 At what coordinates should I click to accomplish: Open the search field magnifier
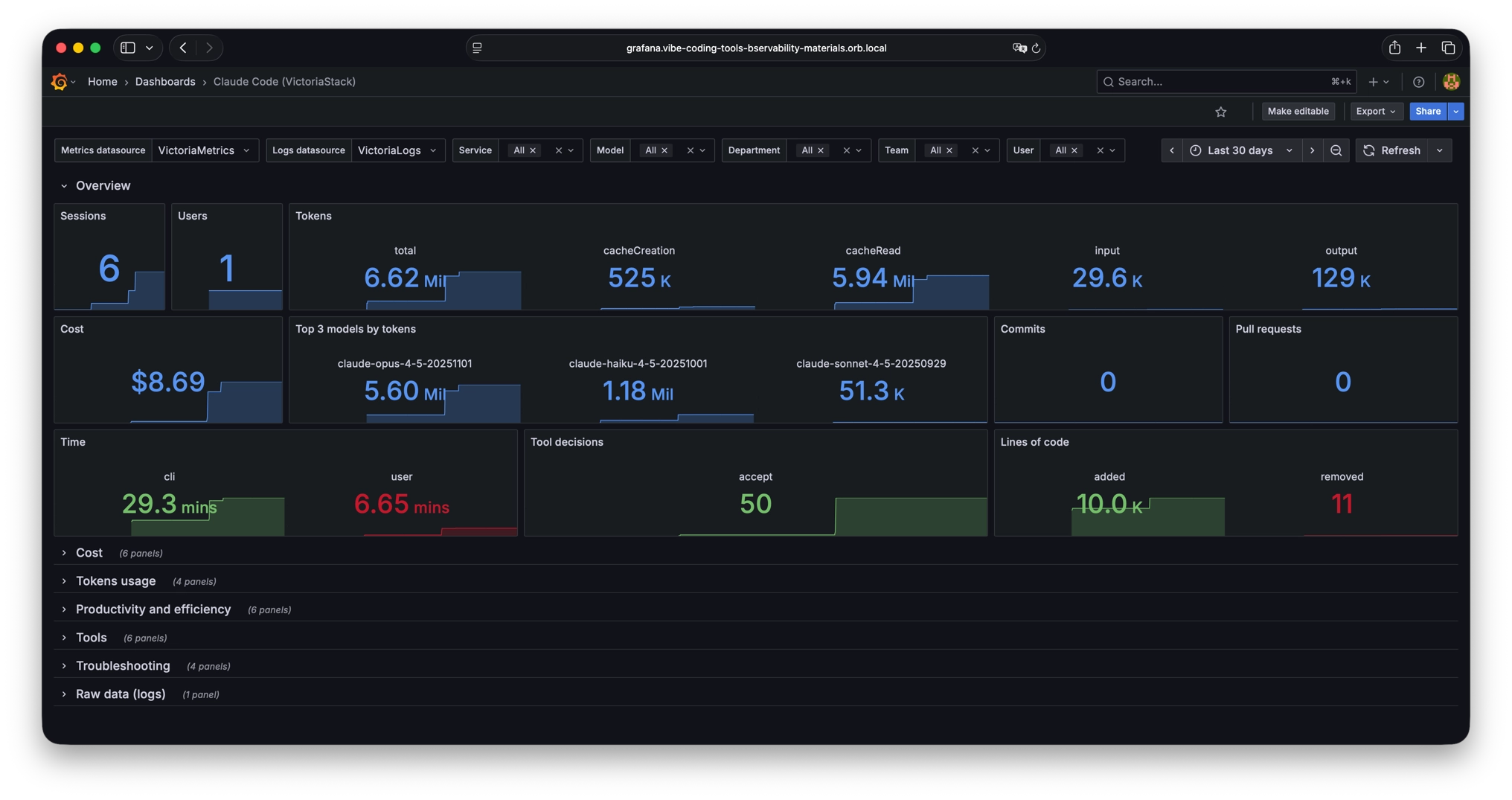click(x=1109, y=82)
